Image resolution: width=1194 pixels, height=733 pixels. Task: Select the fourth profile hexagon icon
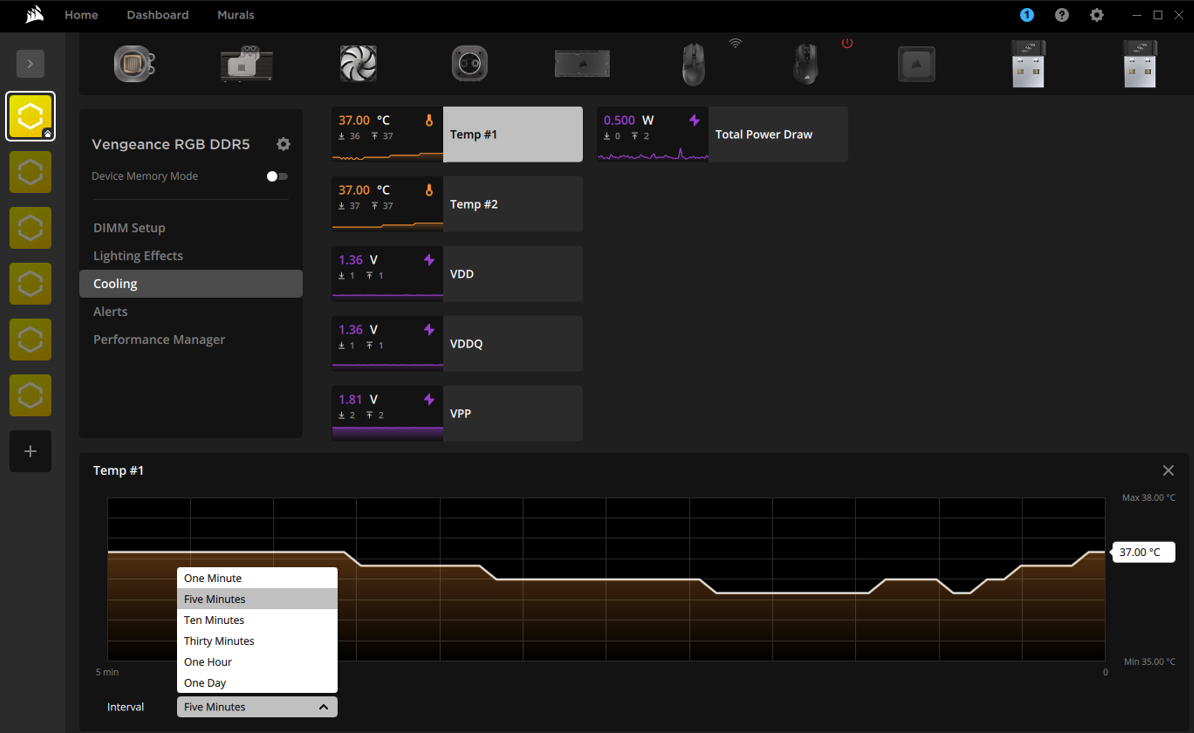(30, 284)
